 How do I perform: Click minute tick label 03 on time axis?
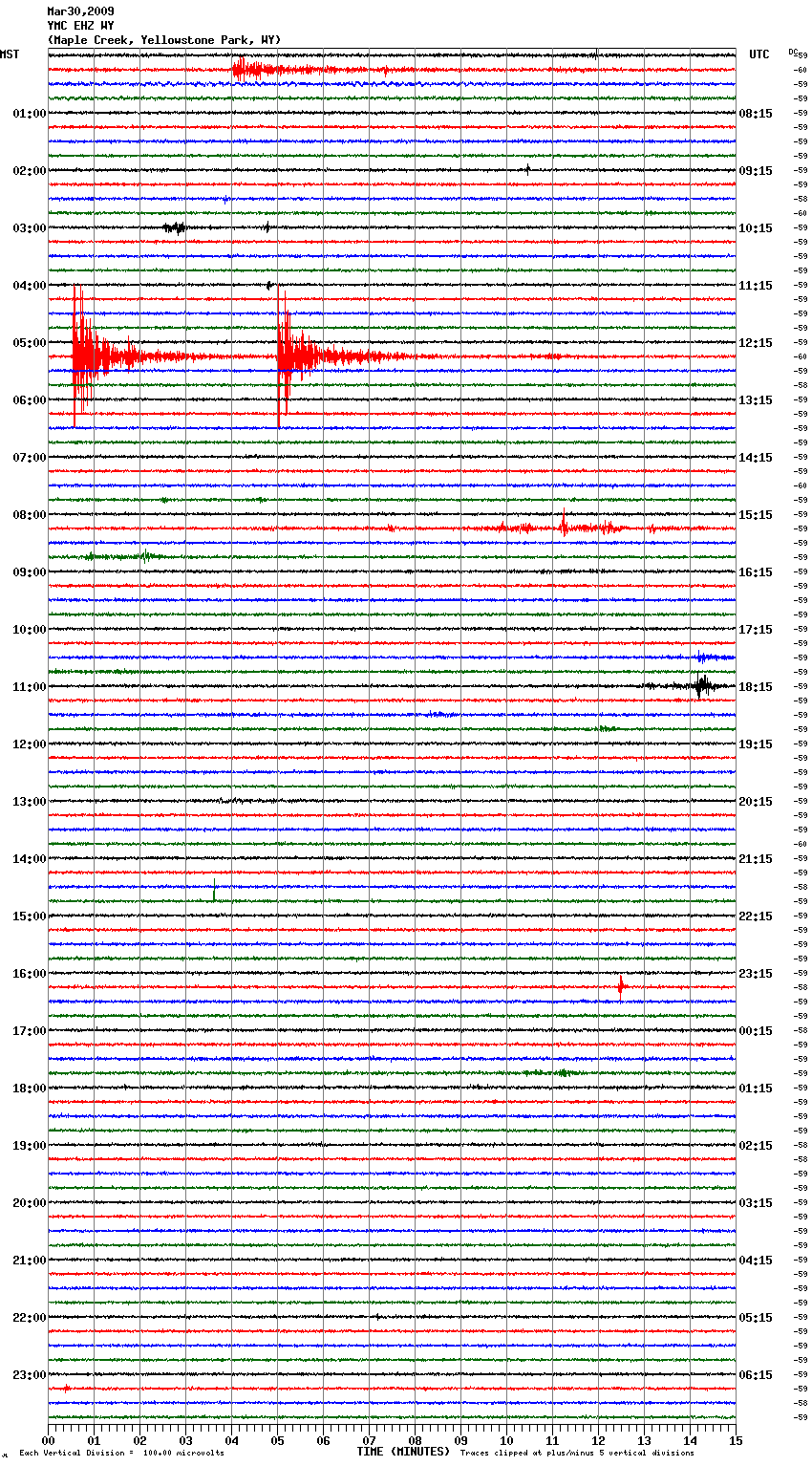click(185, 1440)
